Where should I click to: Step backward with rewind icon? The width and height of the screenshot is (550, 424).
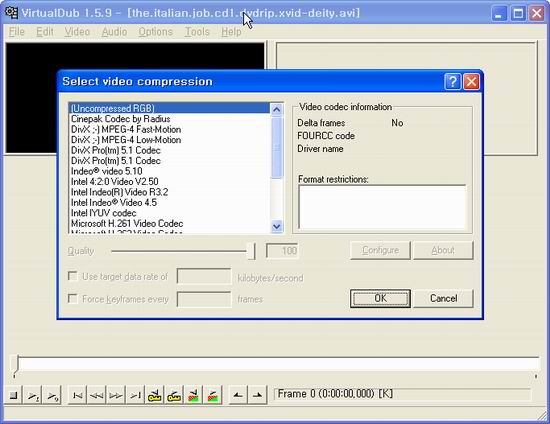point(96,395)
